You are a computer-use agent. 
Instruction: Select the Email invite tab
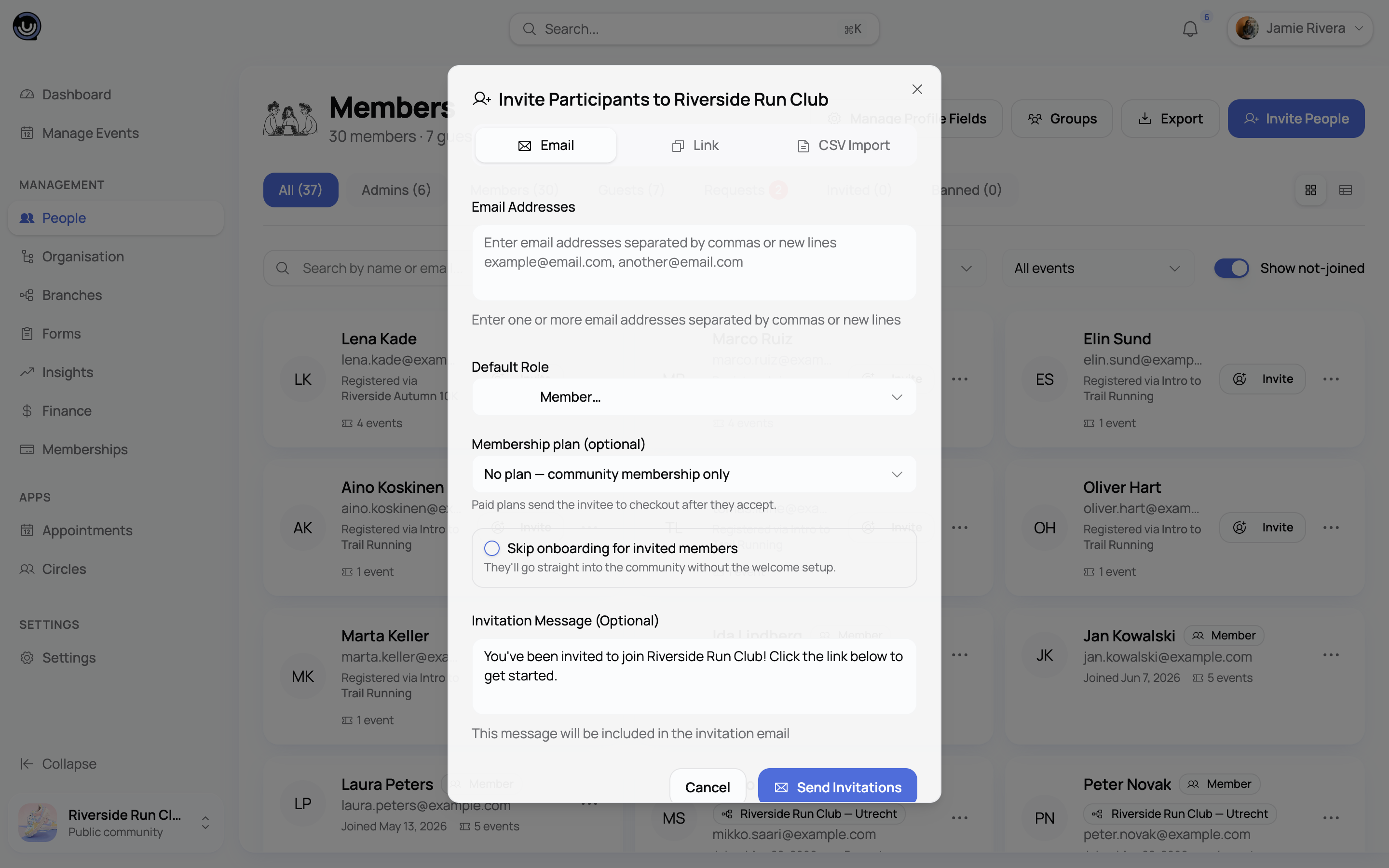pyautogui.click(x=546, y=145)
